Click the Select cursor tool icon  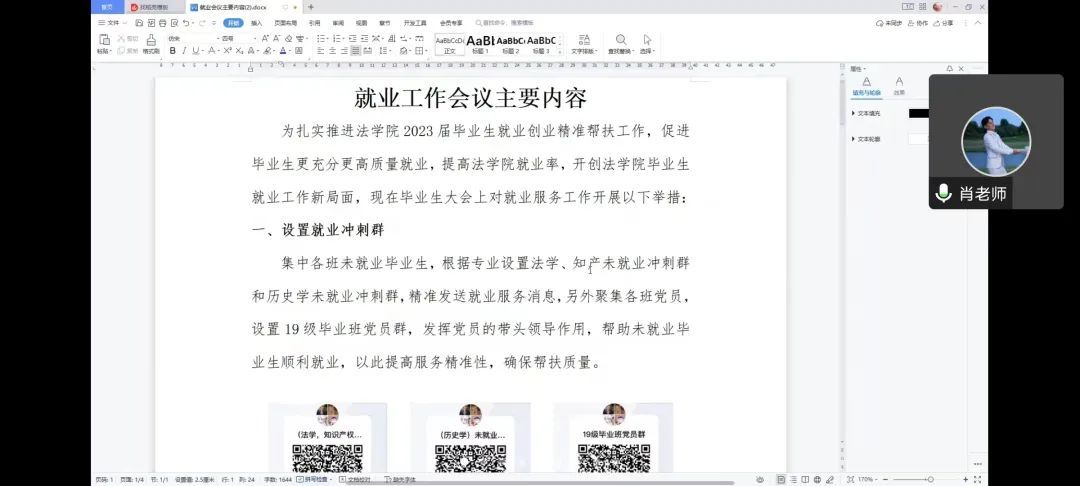[x=647, y=41]
